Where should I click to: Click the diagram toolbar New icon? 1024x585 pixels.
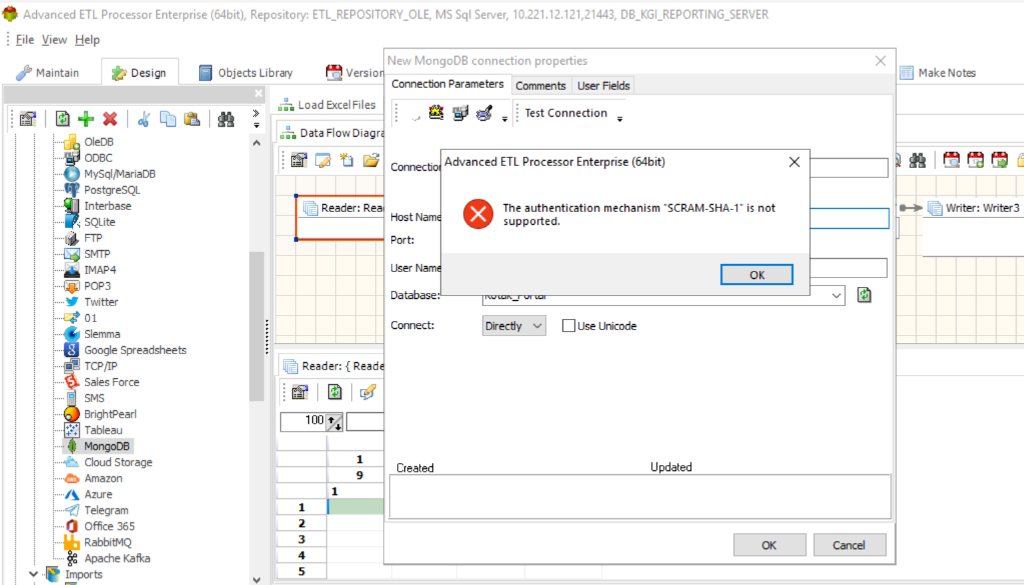[x=347, y=160]
